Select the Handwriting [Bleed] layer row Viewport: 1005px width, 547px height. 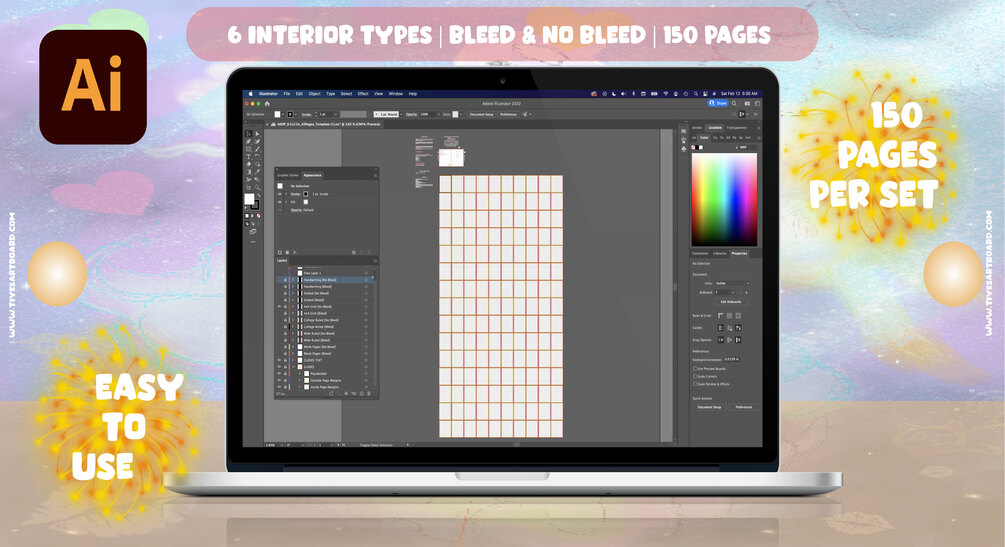(x=326, y=287)
